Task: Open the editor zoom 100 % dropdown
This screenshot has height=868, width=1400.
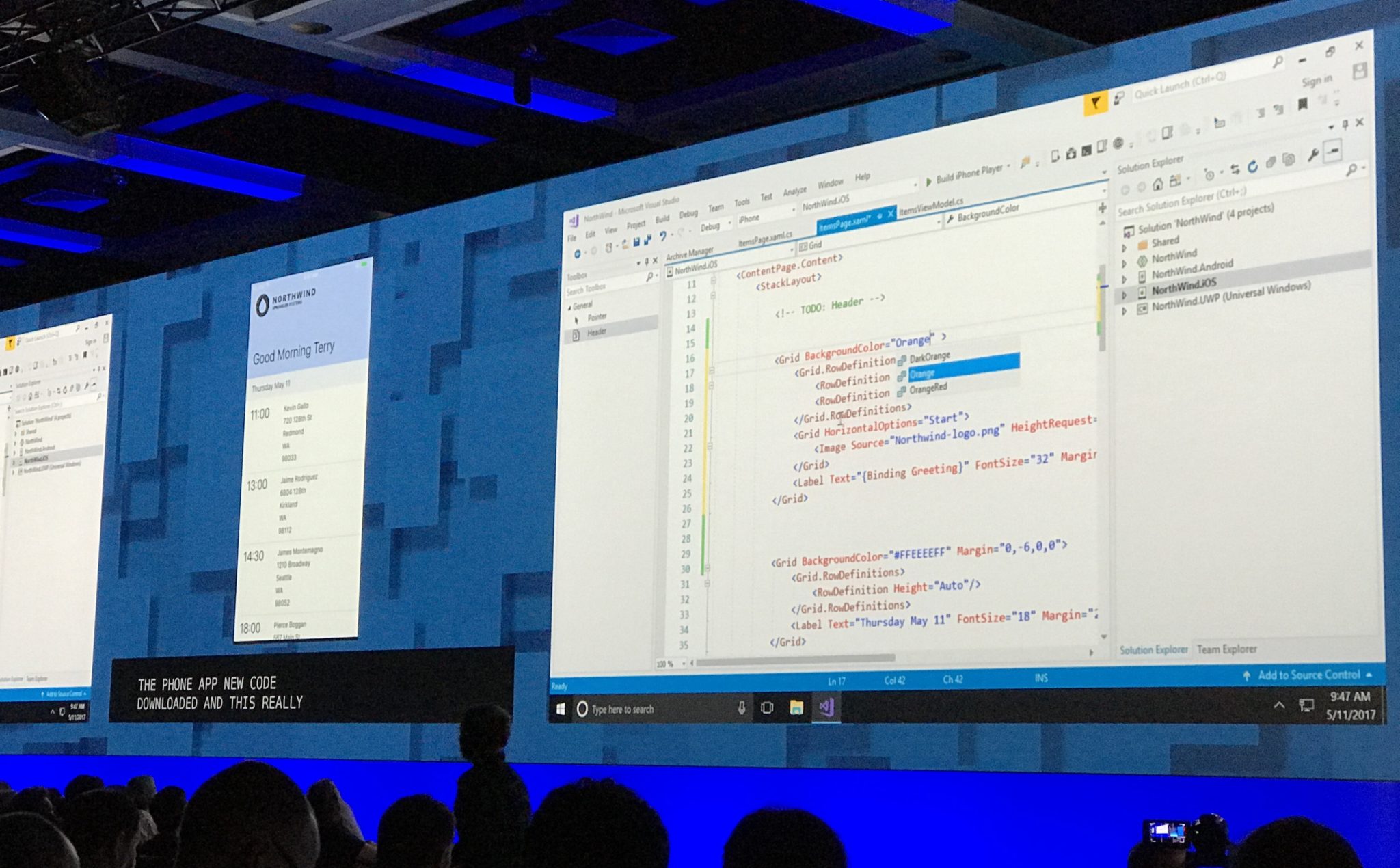Action: pyautogui.click(x=671, y=664)
